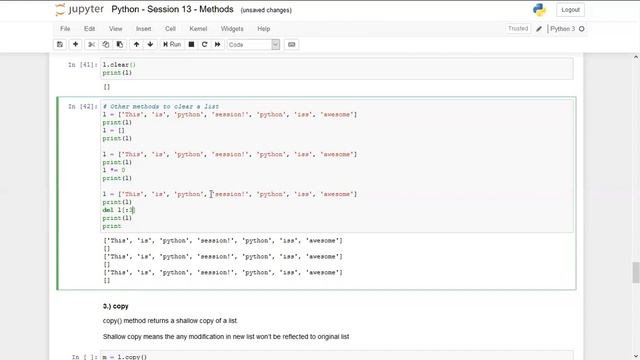This screenshot has width=640, height=360.
Task: Move selected cell down arrow
Action: 150,44
